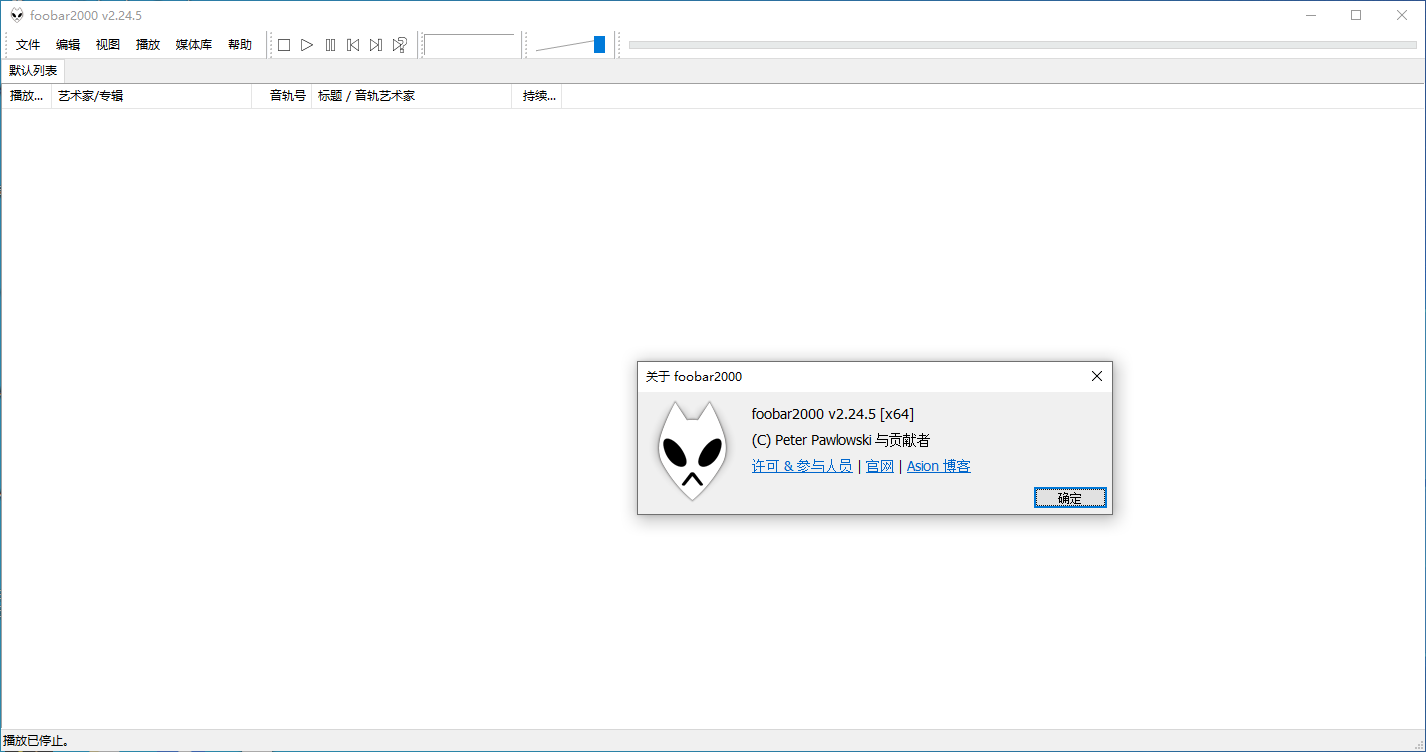Viewport: 1426px width, 752px height.
Task: Select the 默认列表 playlist tab
Action: click(x=33, y=71)
